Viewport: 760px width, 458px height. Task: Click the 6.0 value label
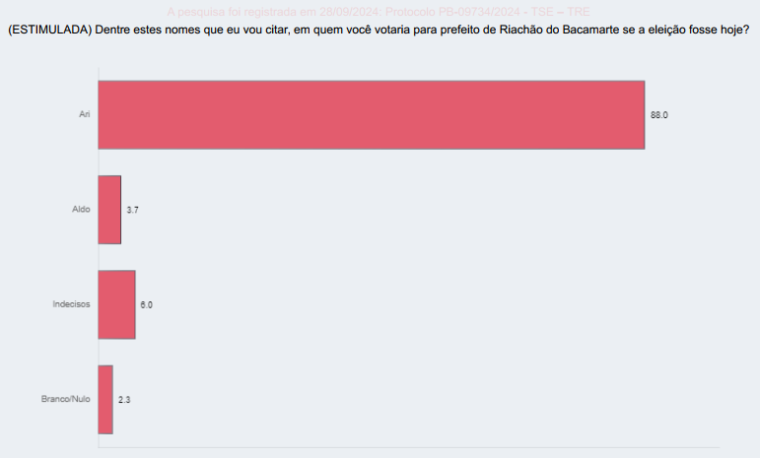point(146,305)
